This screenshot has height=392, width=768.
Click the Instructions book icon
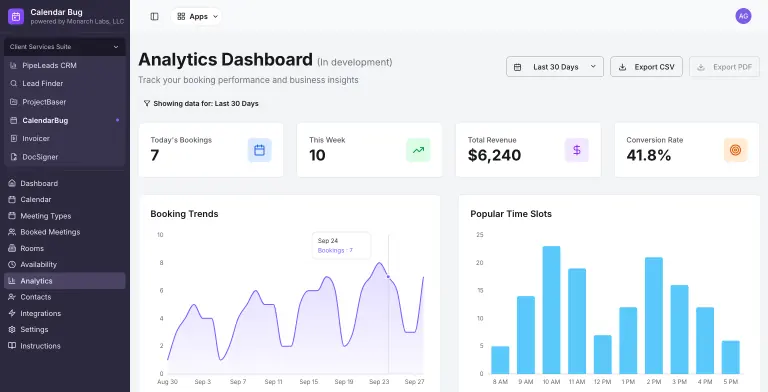click(12, 346)
